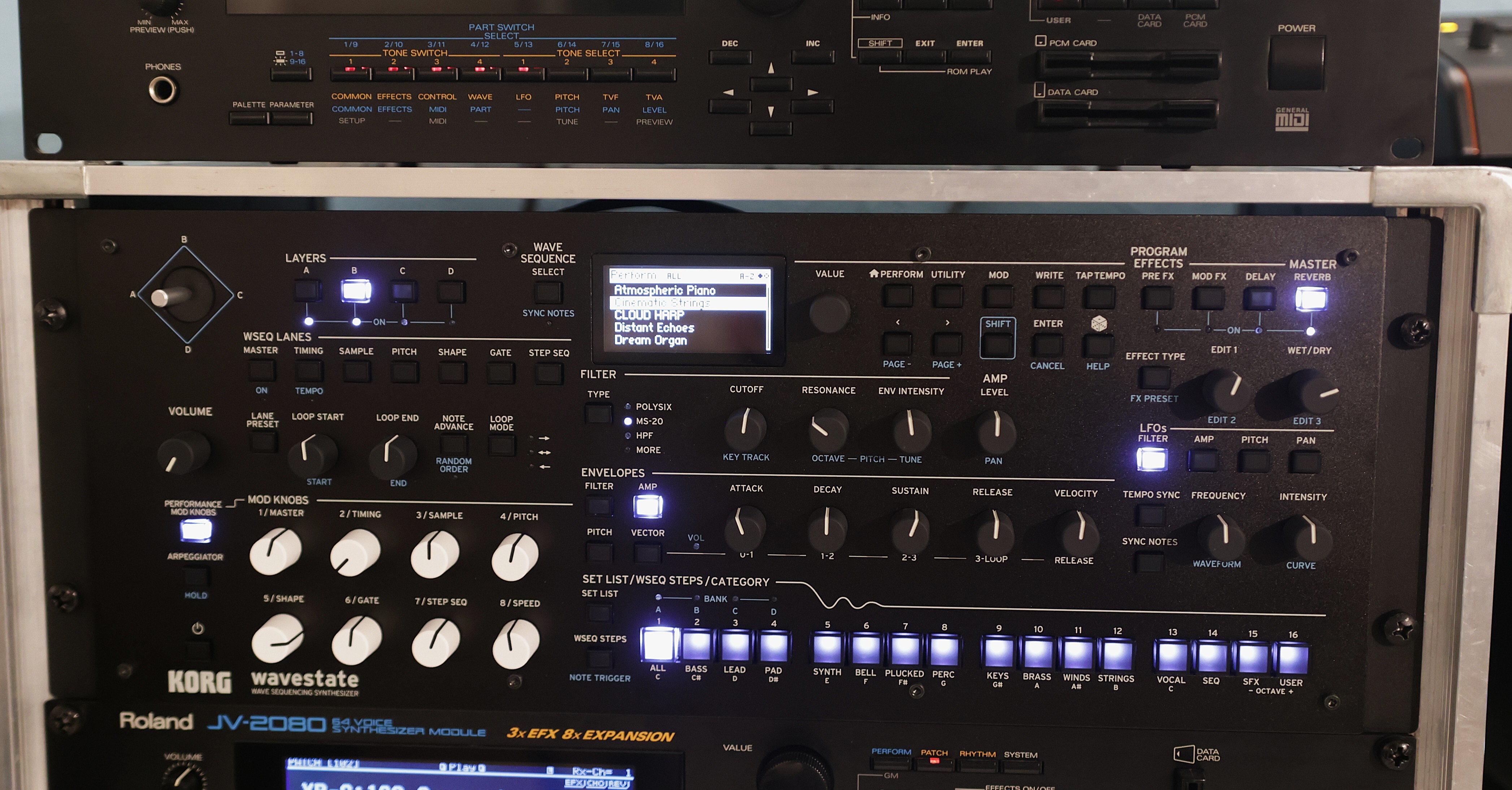This screenshot has width=1512, height=790.
Task: Toggle the Master Reverb effect button
Action: [1310, 299]
